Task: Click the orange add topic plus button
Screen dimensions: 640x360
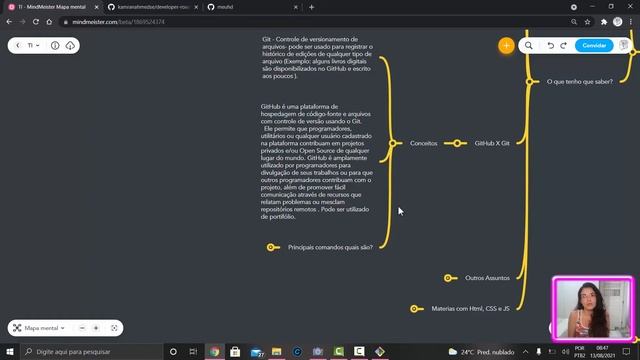Action: pyautogui.click(x=506, y=45)
